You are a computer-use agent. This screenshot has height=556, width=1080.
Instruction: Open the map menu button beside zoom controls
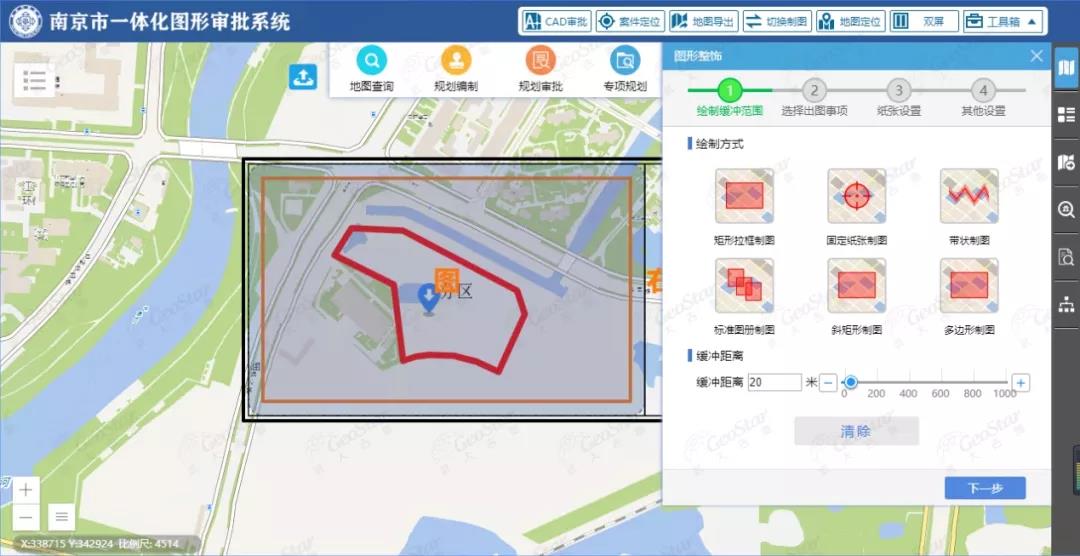point(62,517)
